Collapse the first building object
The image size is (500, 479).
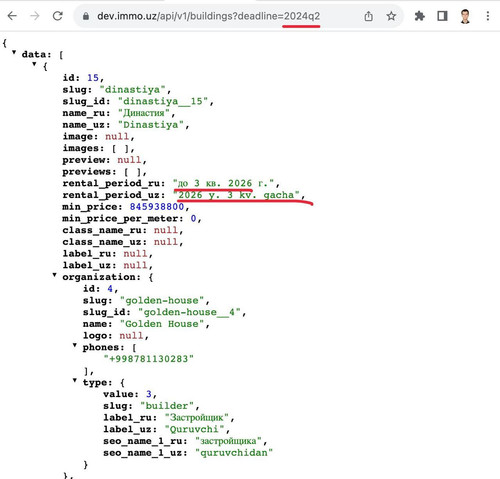(x=34, y=64)
